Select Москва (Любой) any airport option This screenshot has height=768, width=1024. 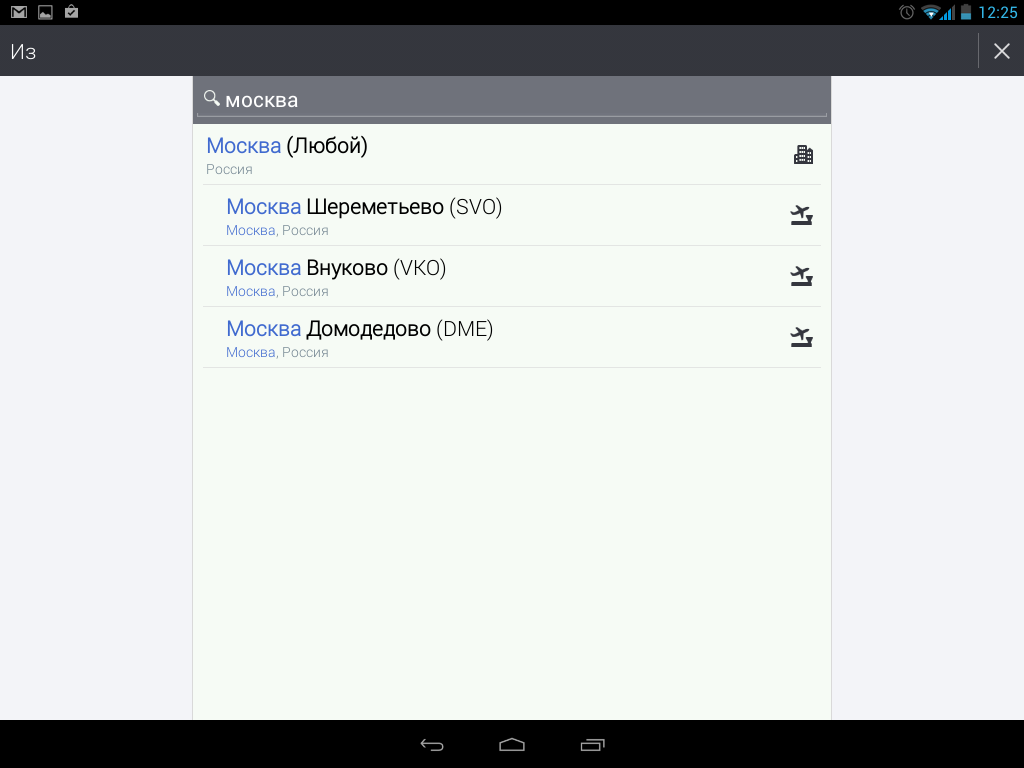click(512, 155)
